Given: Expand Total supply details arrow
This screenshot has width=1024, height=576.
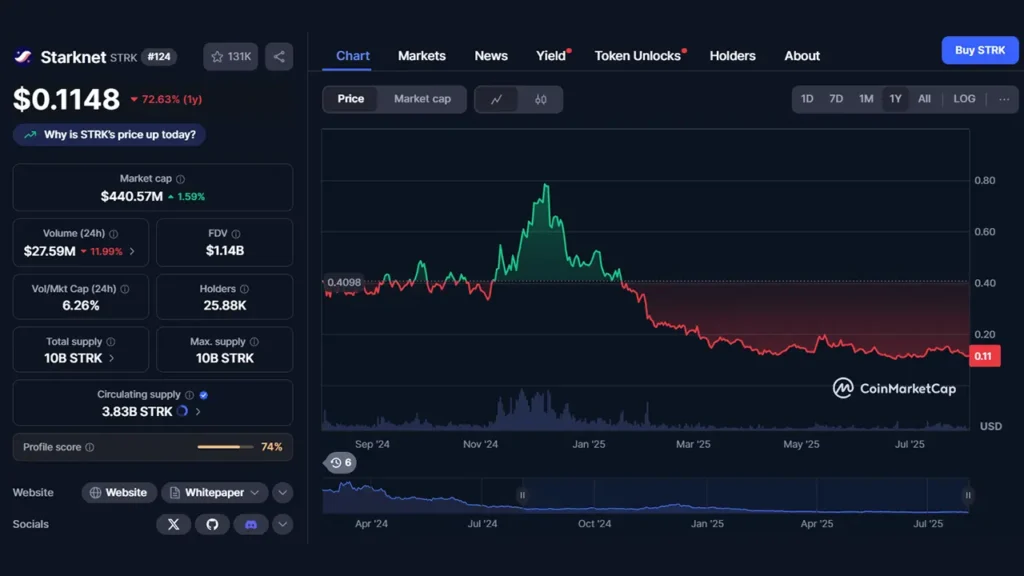Looking at the screenshot, I should tap(112, 359).
